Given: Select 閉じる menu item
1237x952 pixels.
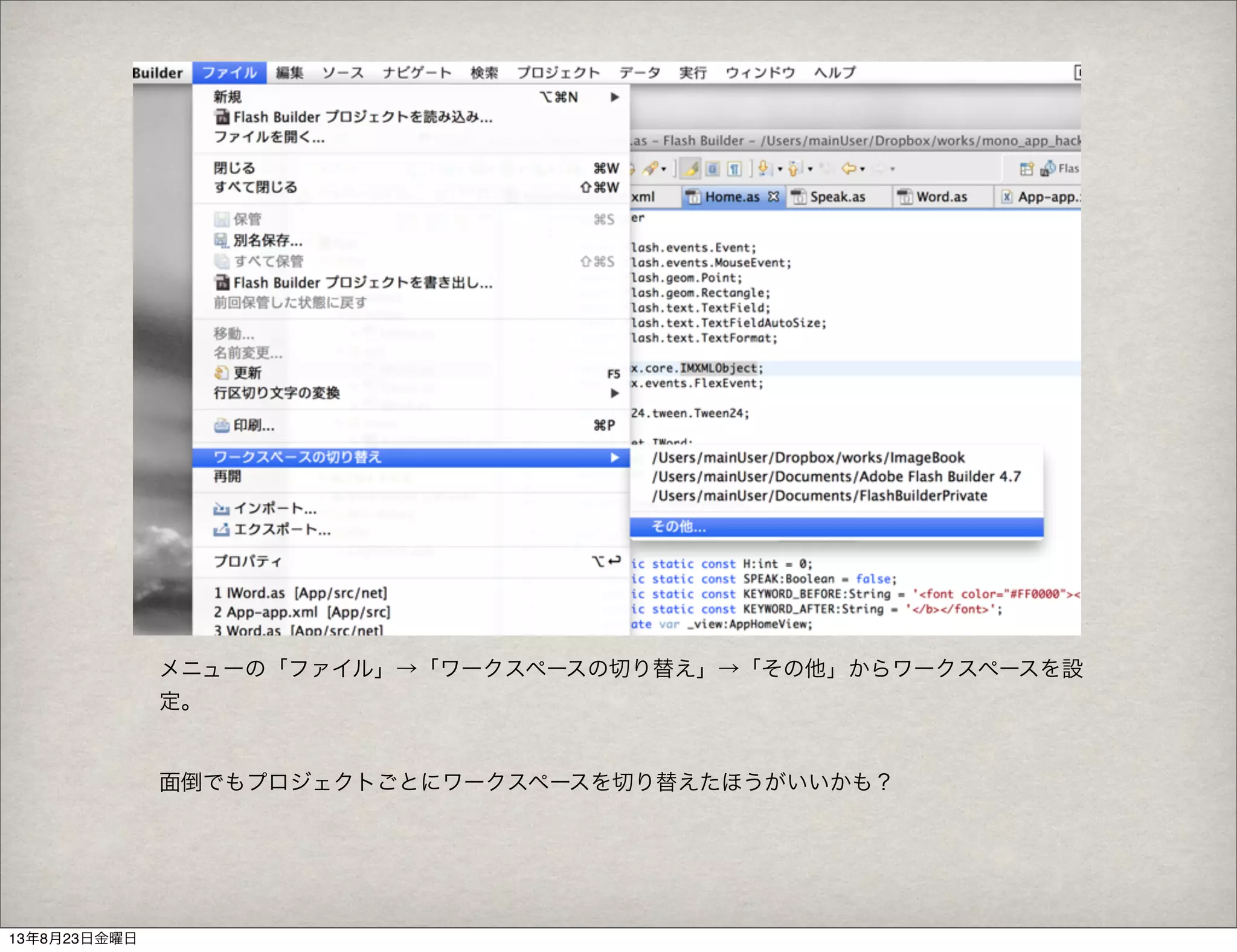Looking at the screenshot, I should (411, 168).
